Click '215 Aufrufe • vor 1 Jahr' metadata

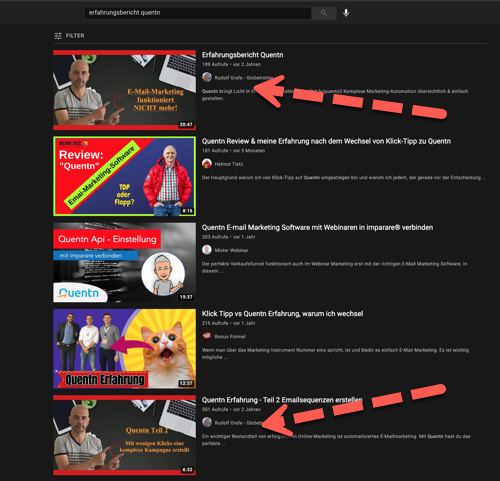click(x=228, y=323)
